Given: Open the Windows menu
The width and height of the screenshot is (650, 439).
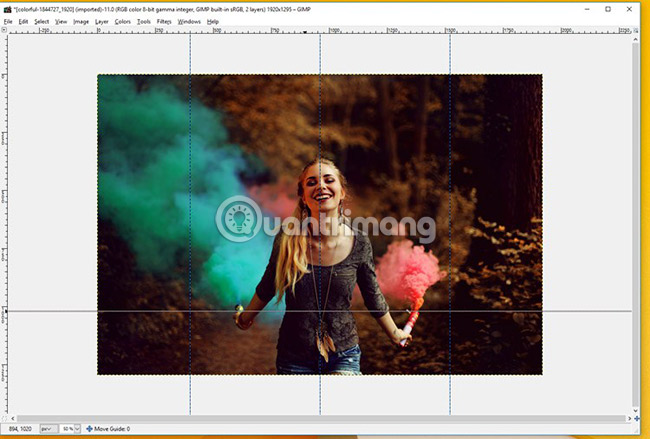Looking at the screenshot, I should (x=188, y=21).
